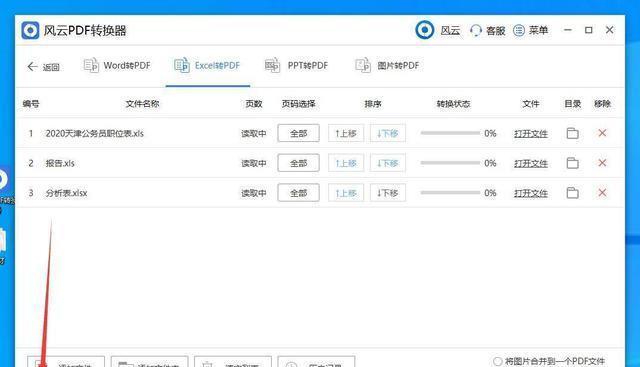Open 全部 page selection for 报告.xls
Viewport: 640px width, 367px height.
pos(298,163)
